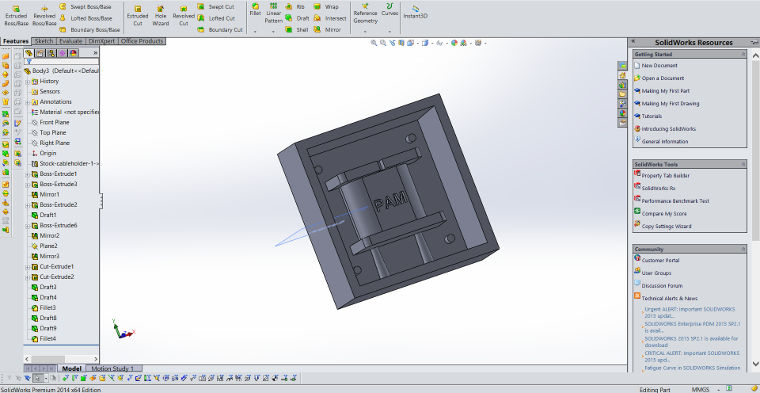
Task: Activate the Shell tool
Action: pyautogui.click(x=296, y=30)
